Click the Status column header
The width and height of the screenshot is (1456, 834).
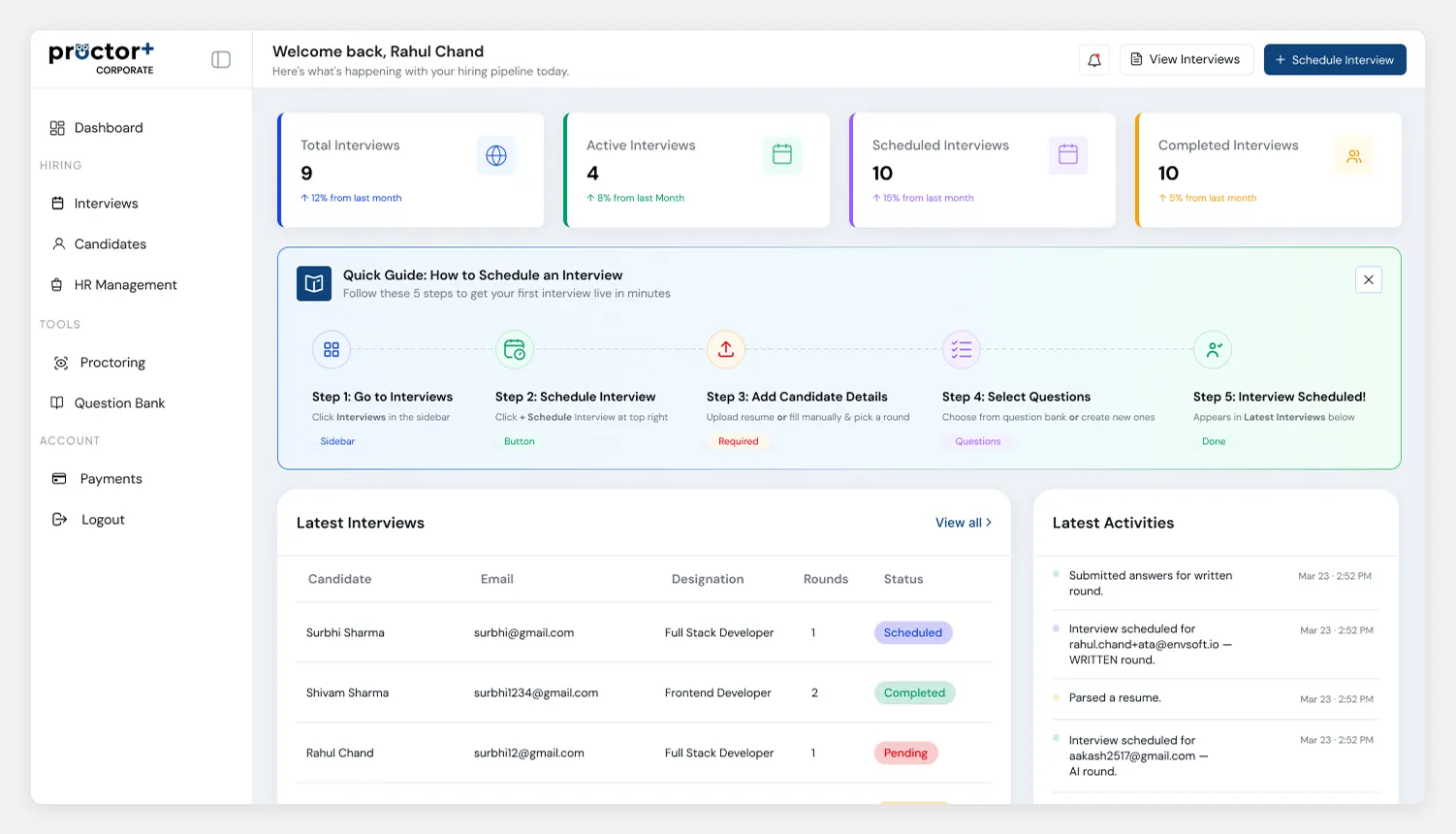pos(903,579)
